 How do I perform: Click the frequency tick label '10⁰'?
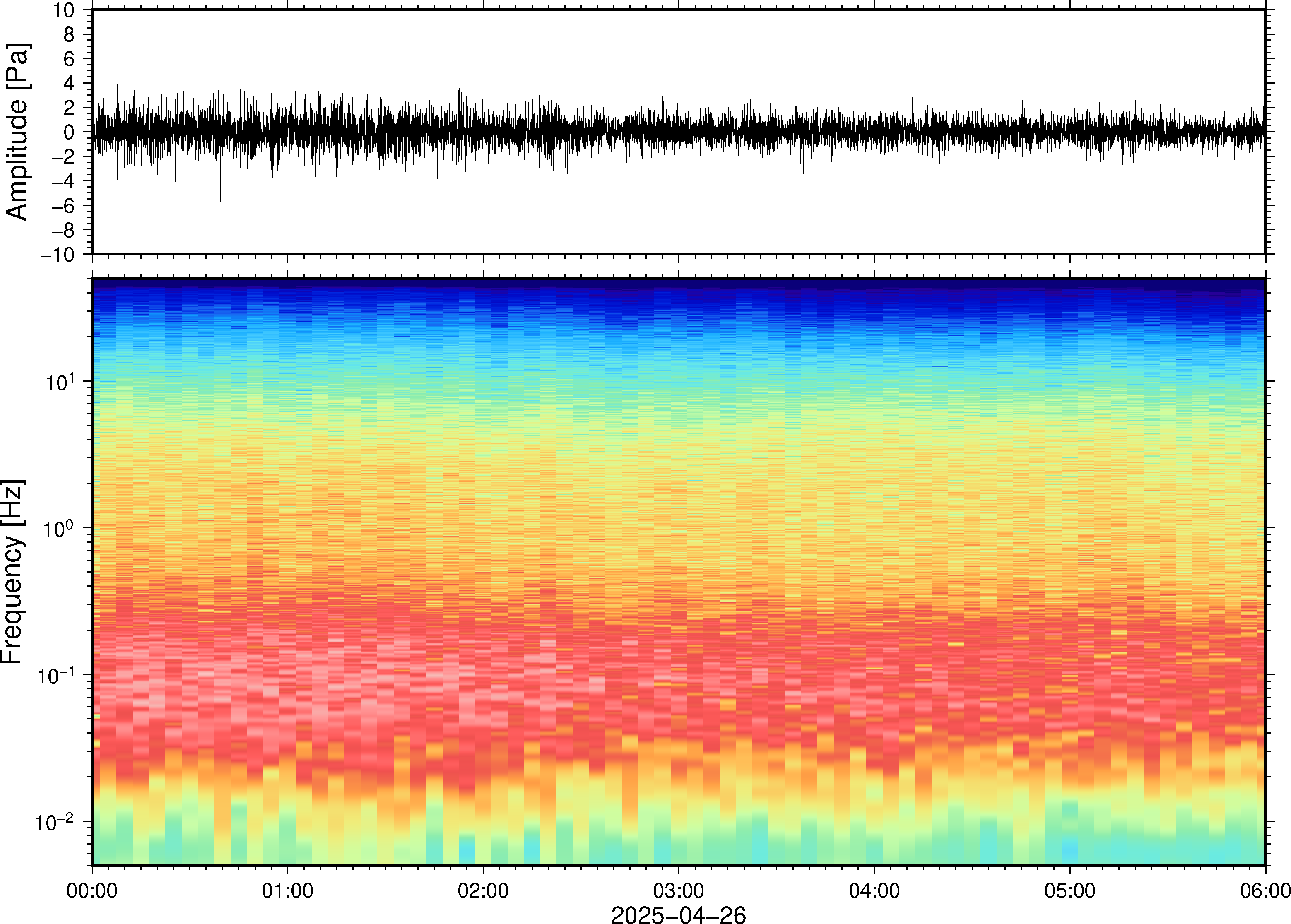[60, 528]
